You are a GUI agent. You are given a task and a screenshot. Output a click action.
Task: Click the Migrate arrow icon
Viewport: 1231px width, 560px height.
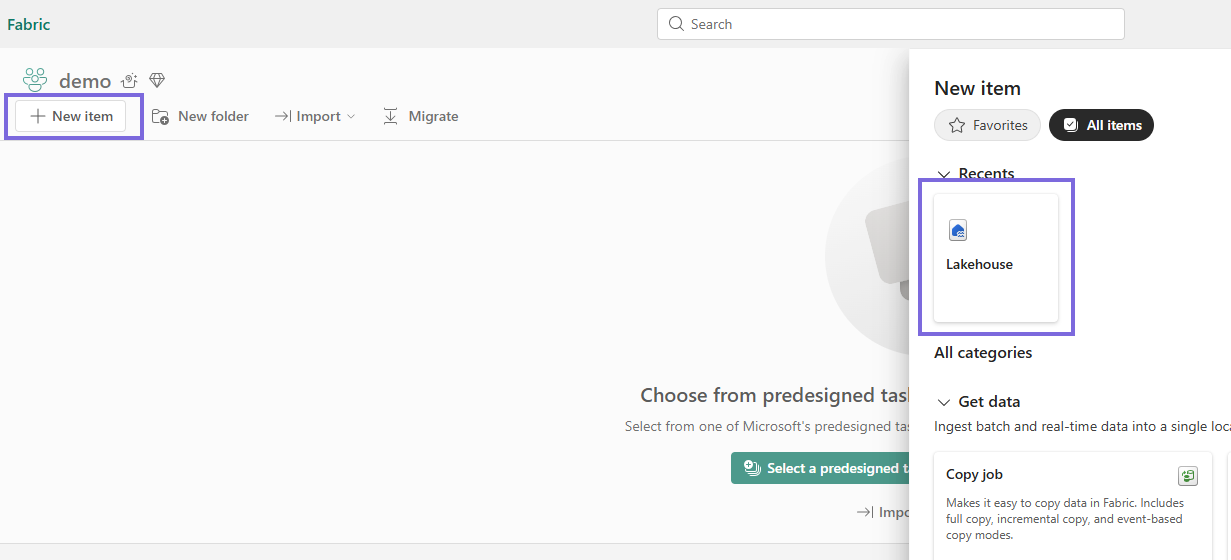[390, 117]
